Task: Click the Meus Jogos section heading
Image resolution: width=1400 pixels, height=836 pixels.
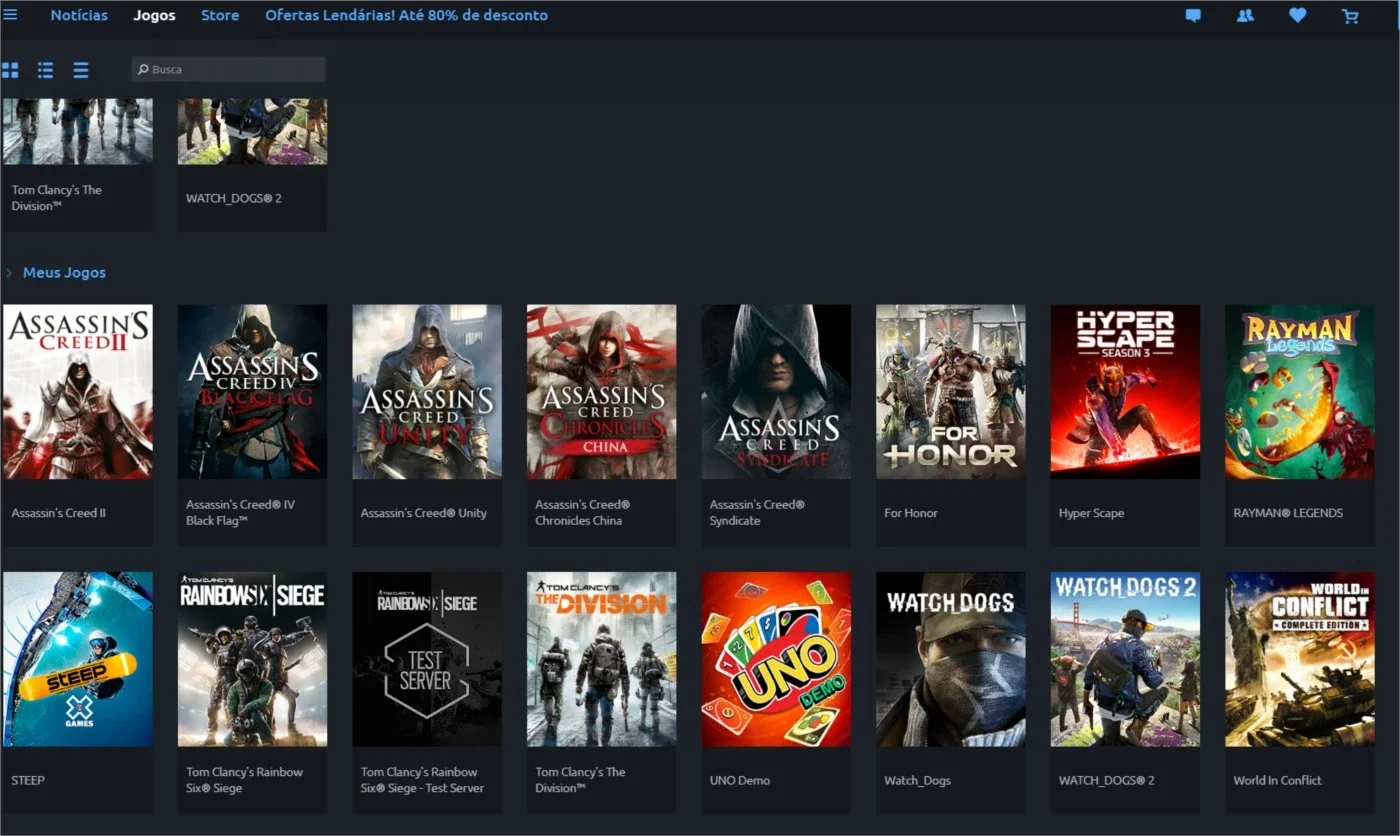Action: click(64, 272)
